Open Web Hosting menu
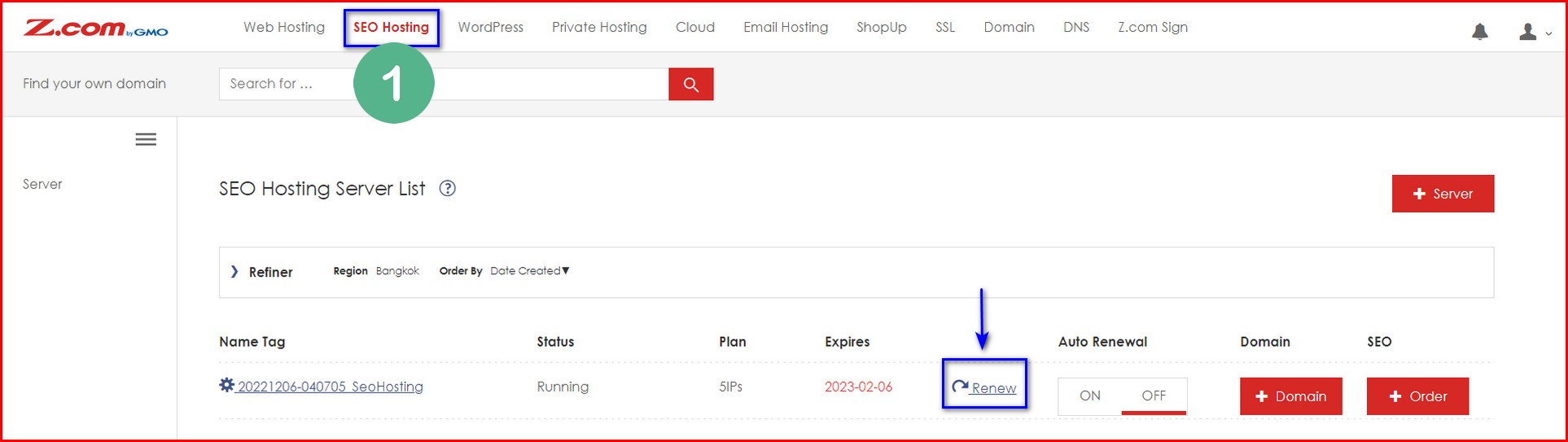 (x=284, y=27)
